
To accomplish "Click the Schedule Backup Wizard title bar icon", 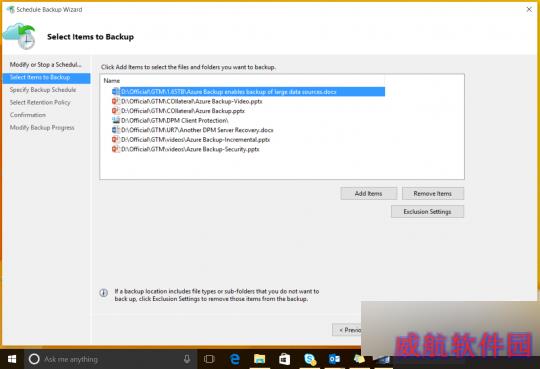I will click(10, 10).
